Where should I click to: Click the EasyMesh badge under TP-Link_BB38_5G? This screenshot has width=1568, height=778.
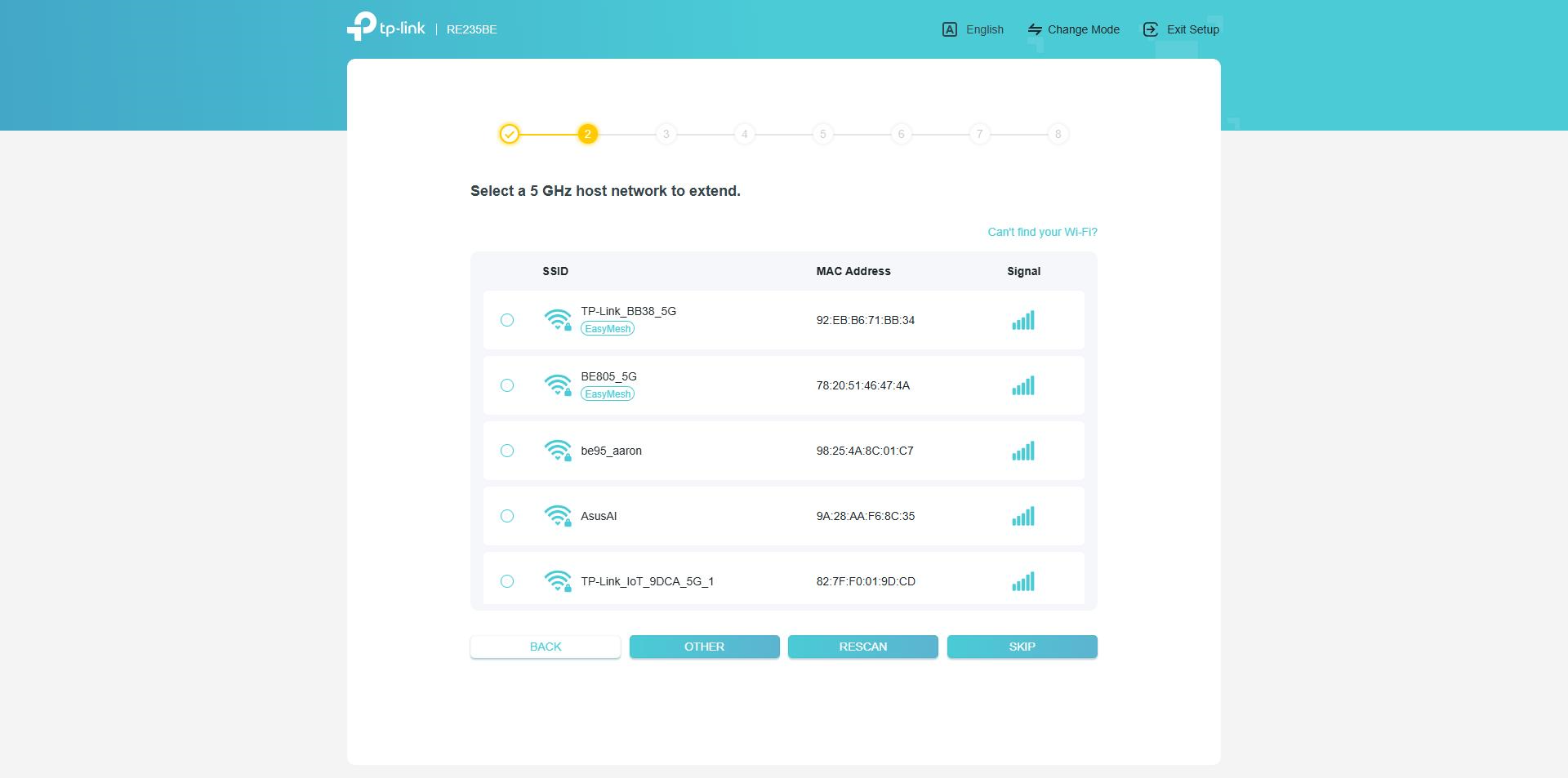pyautogui.click(x=608, y=329)
